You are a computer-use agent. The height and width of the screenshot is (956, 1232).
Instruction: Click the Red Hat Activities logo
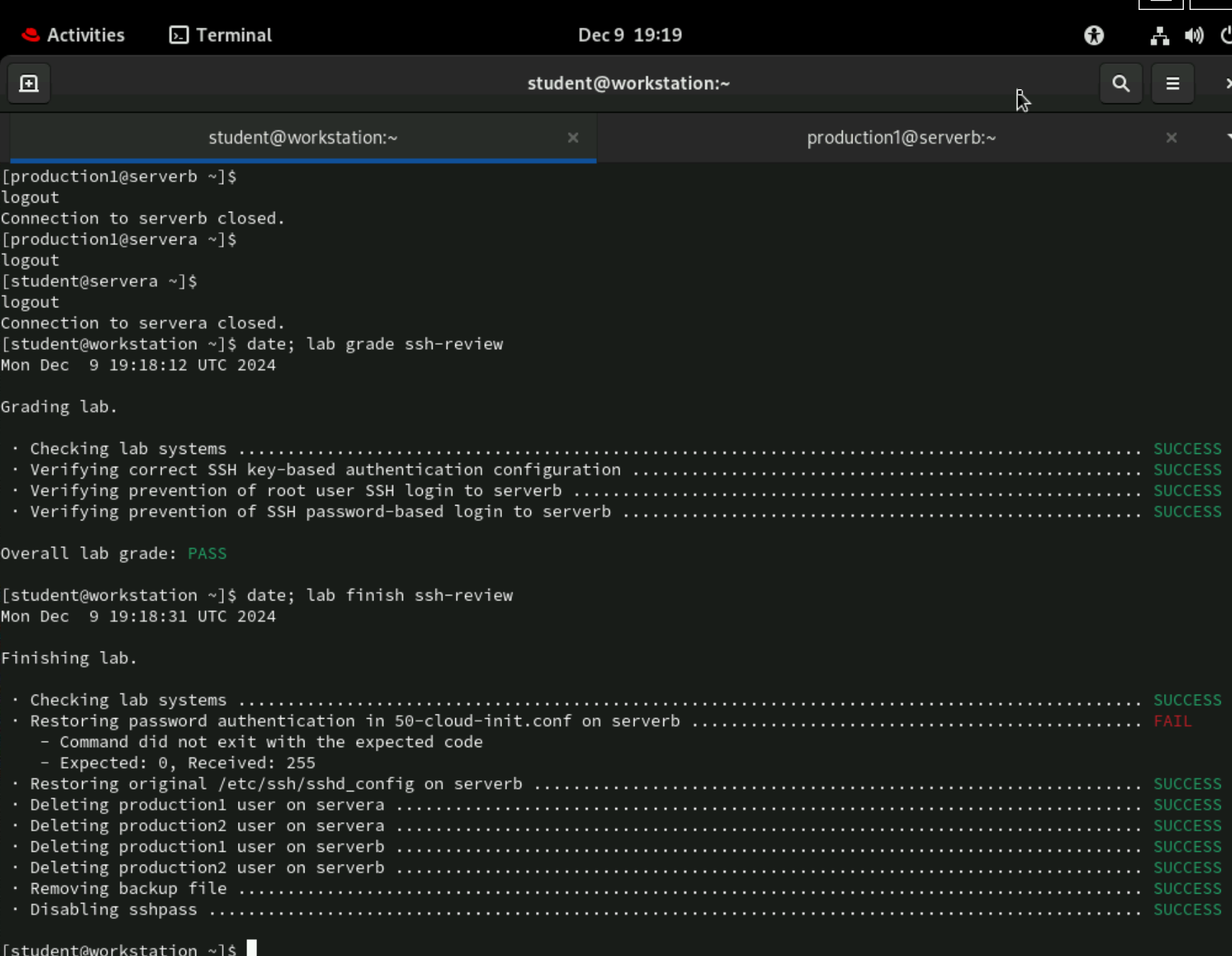click(x=30, y=35)
